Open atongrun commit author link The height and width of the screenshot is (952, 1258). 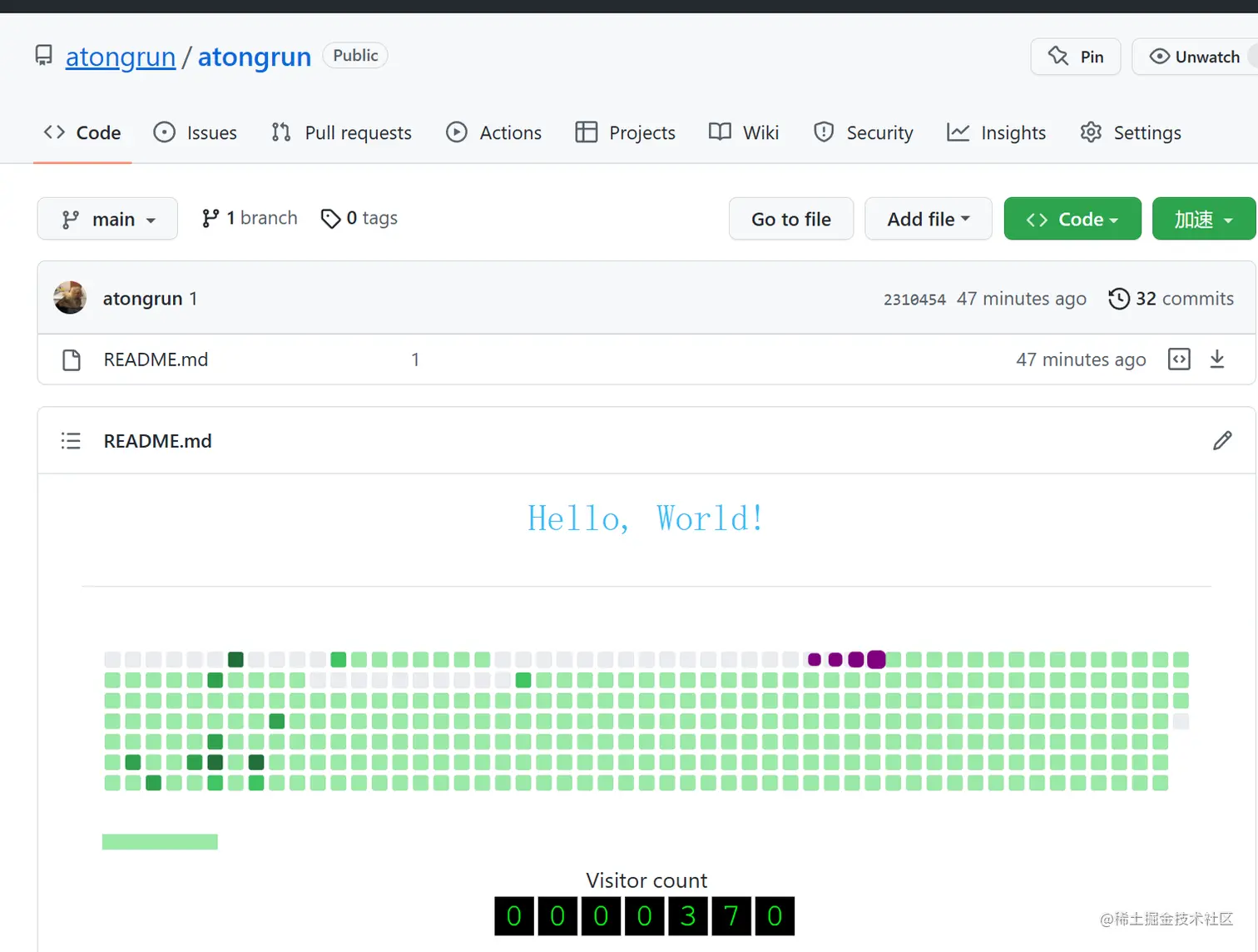click(x=142, y=299)
